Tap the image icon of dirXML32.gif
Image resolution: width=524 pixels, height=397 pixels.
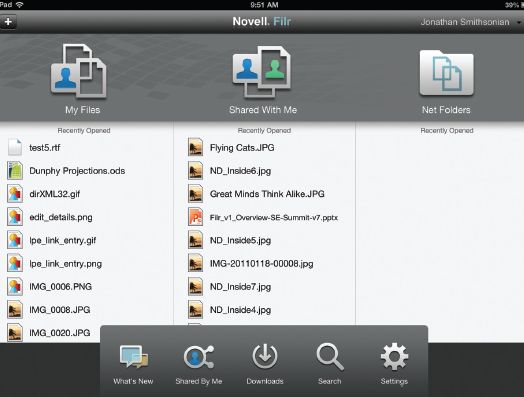(x=15, y=194)
